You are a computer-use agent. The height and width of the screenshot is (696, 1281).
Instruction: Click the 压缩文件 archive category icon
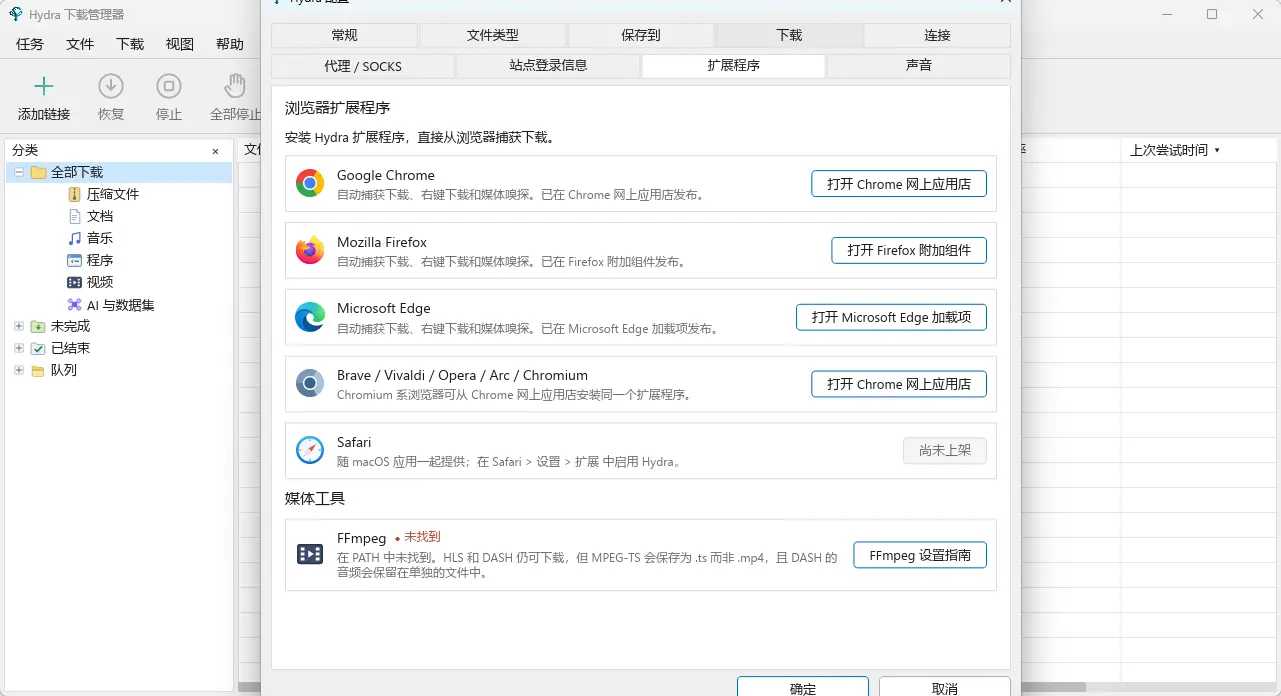pyautogui.click(x=74, y=194)
